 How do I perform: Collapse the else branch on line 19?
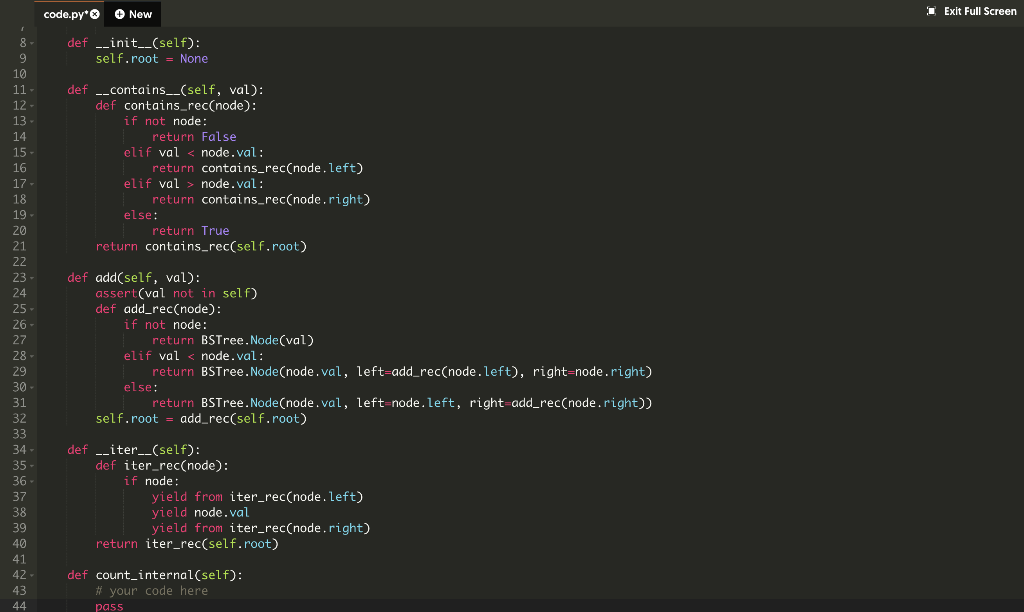click(x=30, y=214)
